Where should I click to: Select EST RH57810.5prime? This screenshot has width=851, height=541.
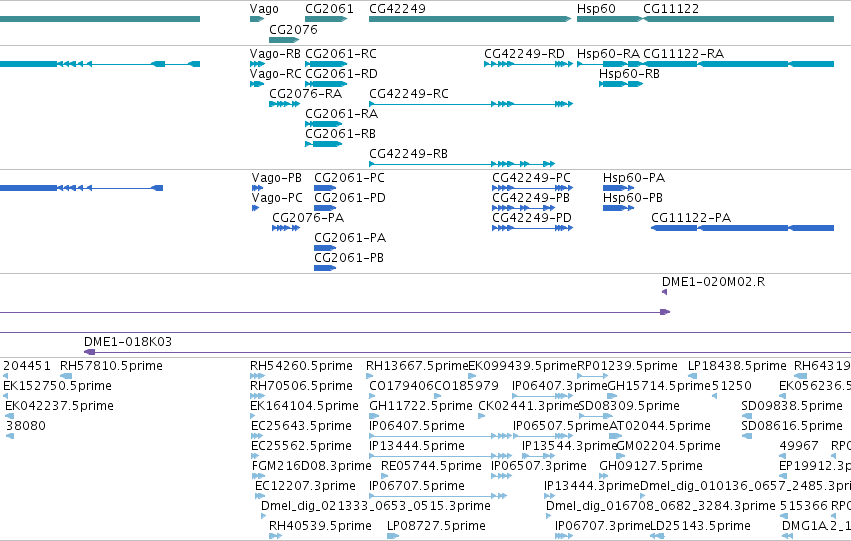(111, 366)
